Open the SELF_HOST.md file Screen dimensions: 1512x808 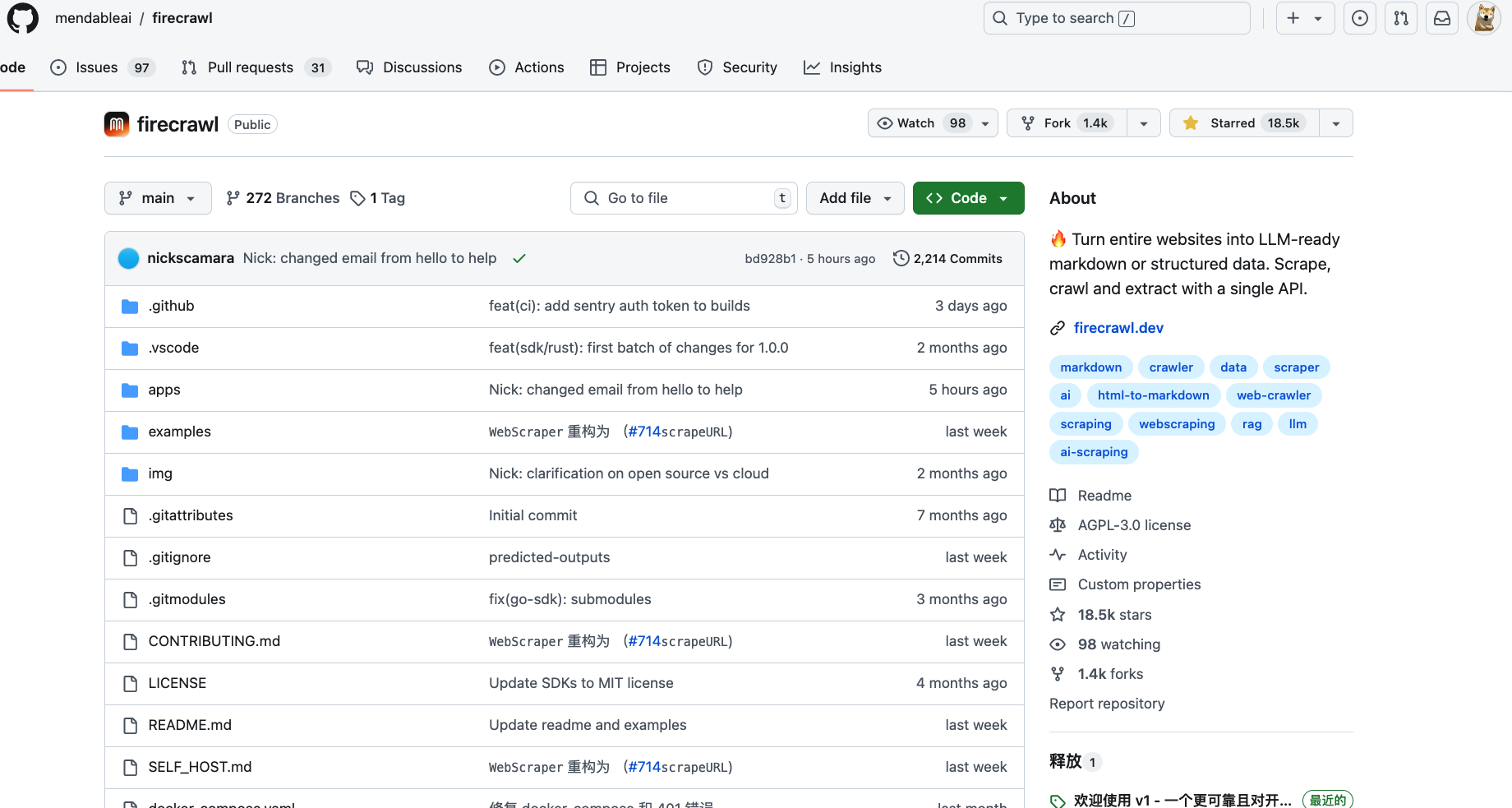[200, 767]
